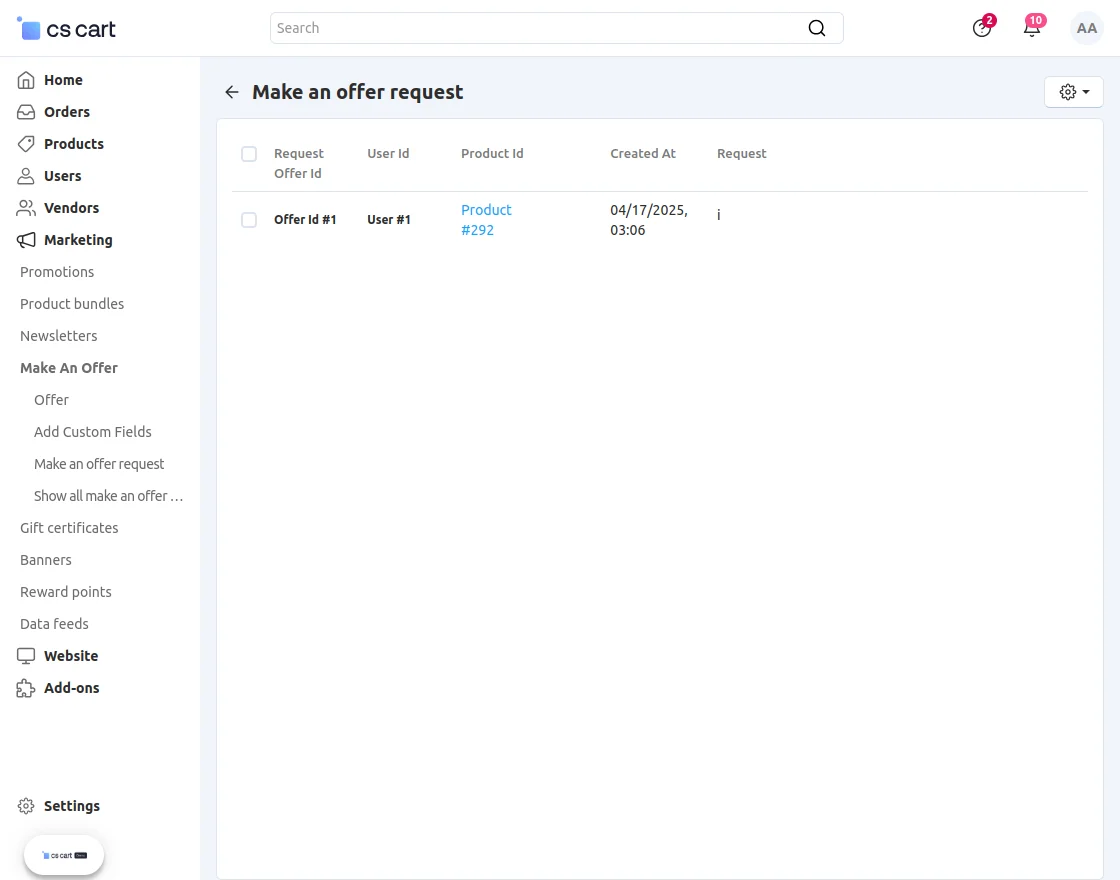Open the gear dropdown at top right
The height and width of the screenshot is (880, 1120).
1073,92
